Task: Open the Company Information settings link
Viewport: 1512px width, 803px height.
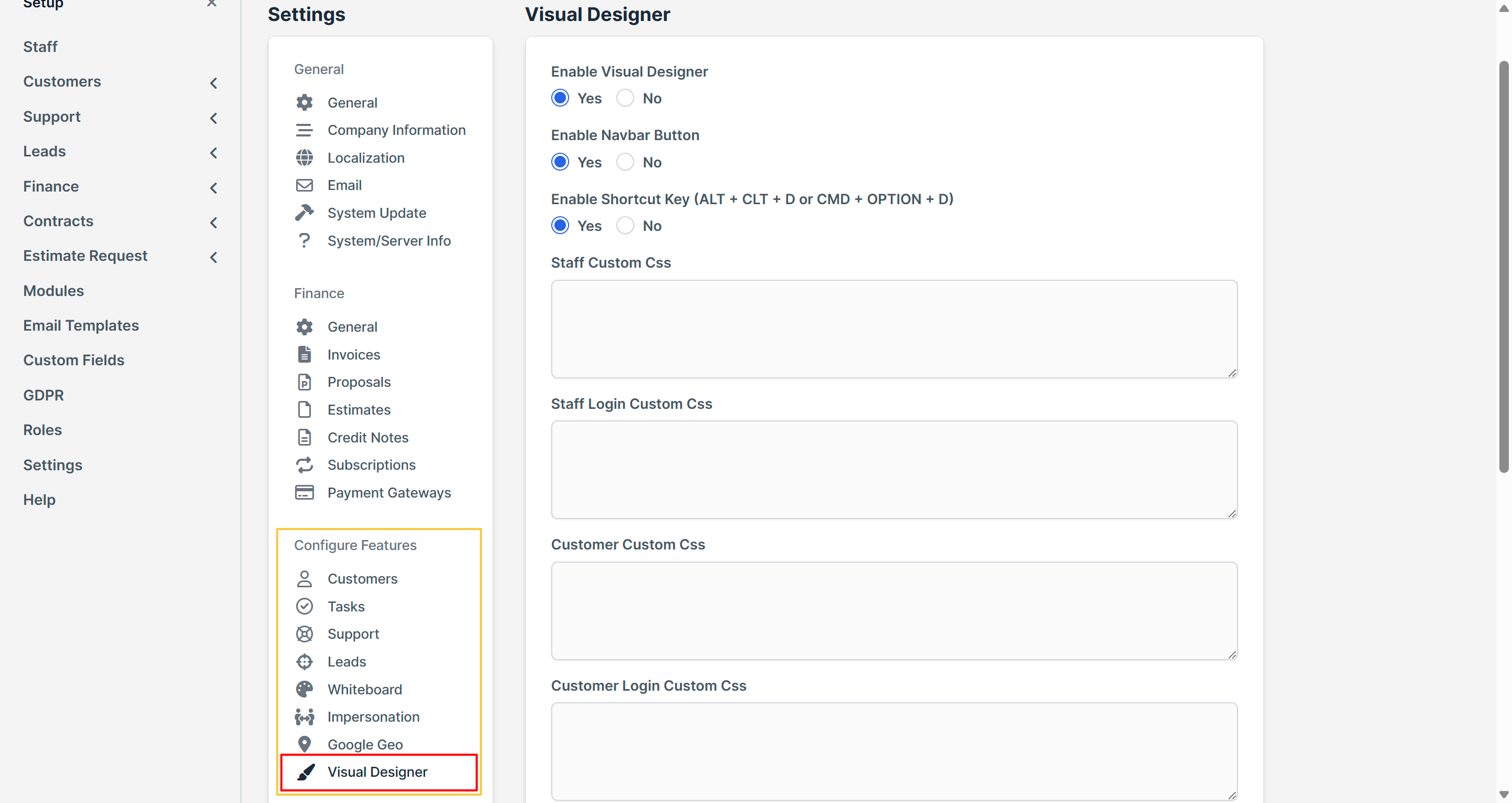Action: tap(396, 130)
